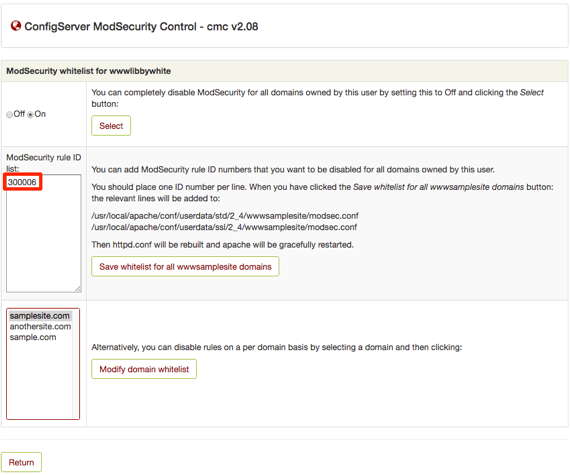Click the Select button
The image size is (570, 475).
pyautogui.click(x=111, y=126)
